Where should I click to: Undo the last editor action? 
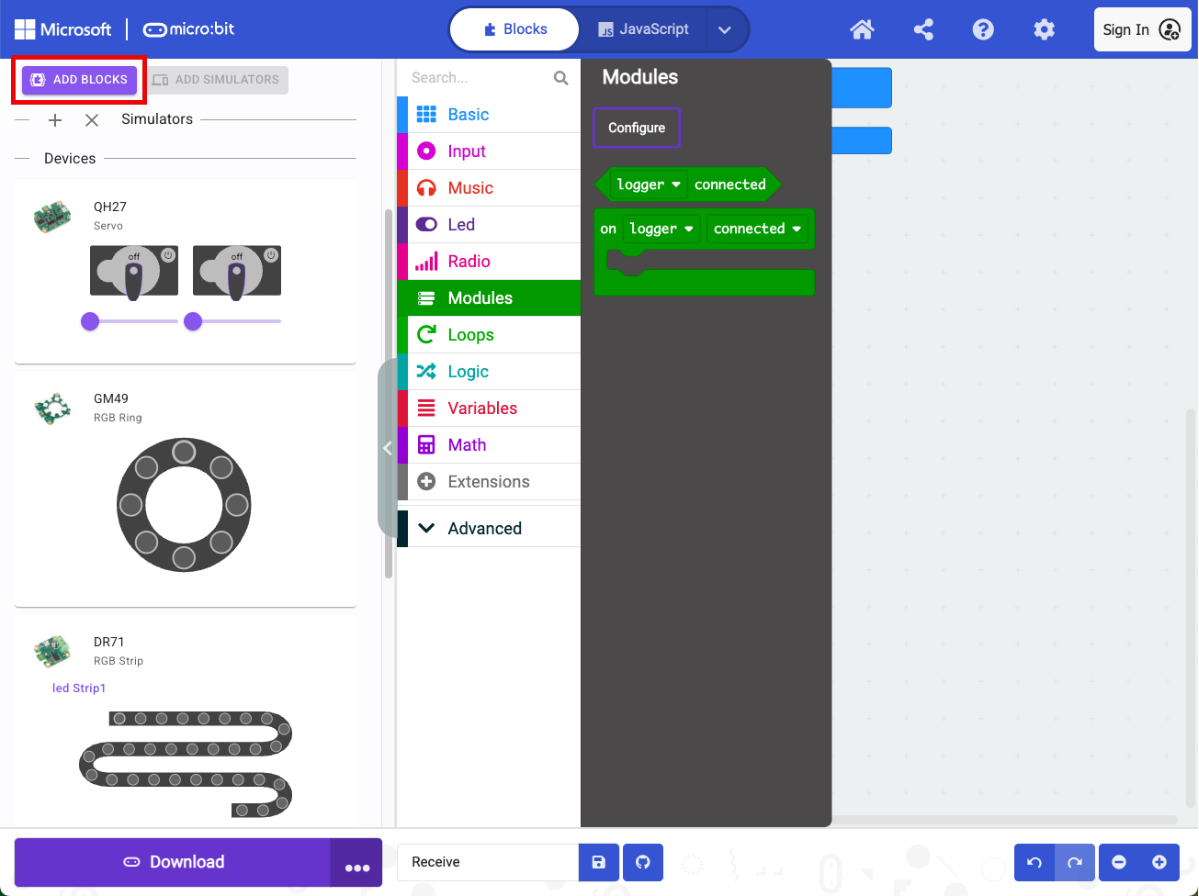coord(1034,862)
